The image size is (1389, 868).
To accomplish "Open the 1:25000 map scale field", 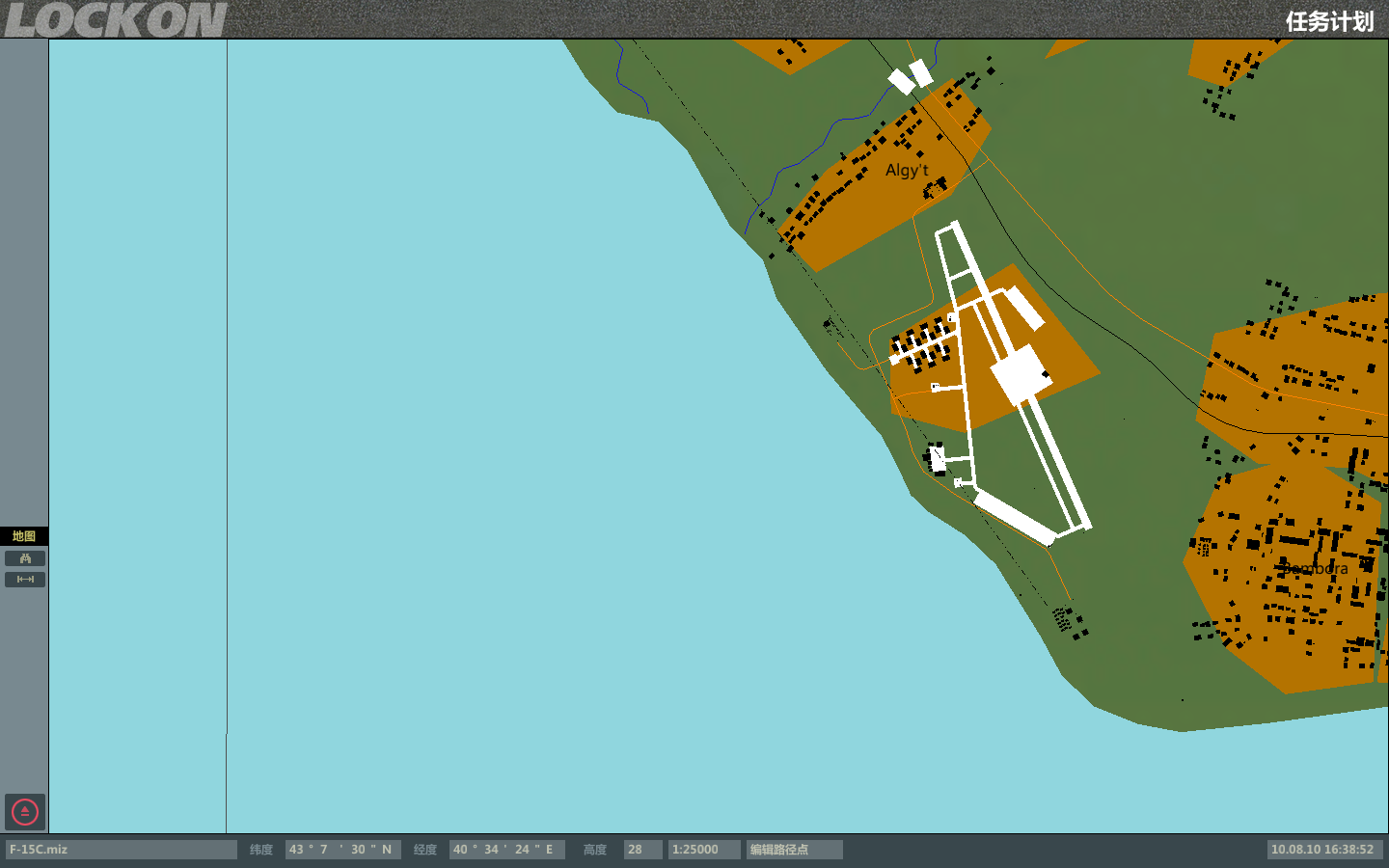I will (x=704, y=850).
